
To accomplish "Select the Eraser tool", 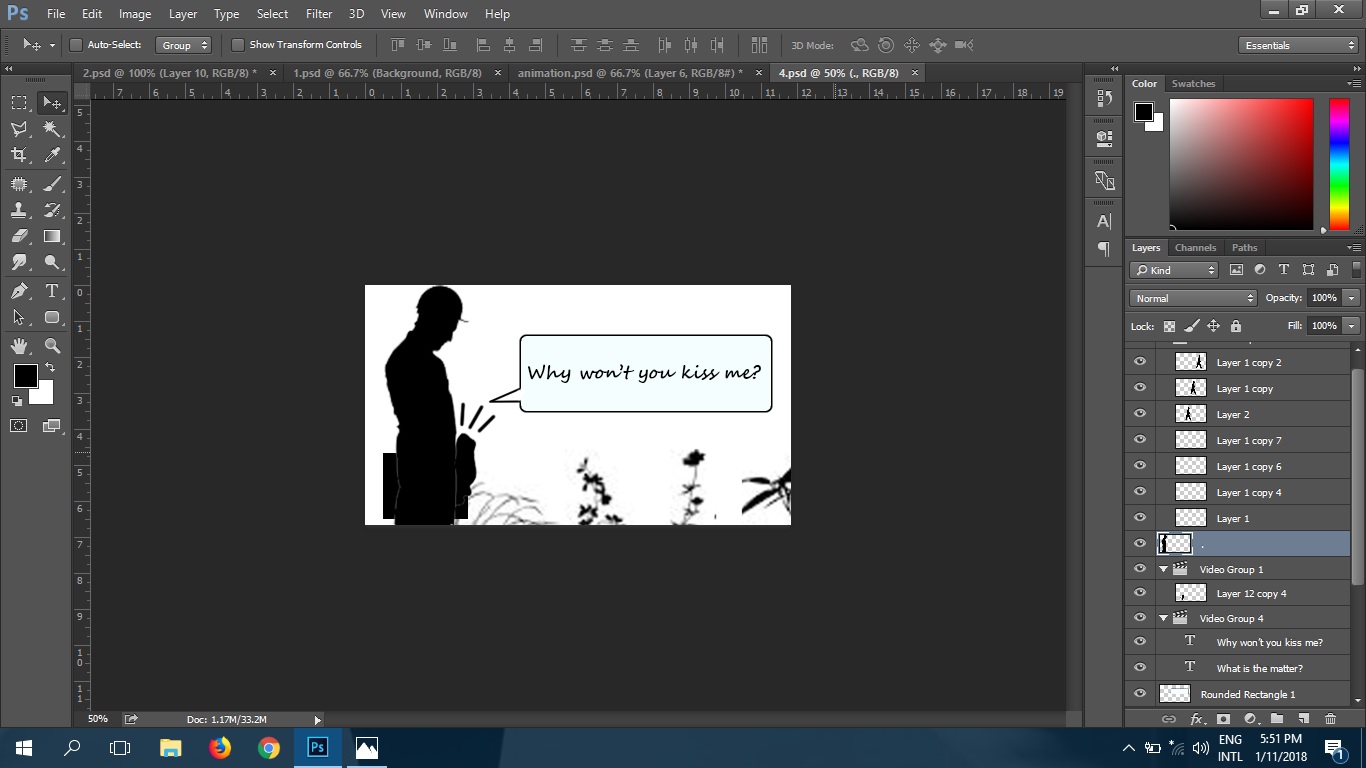I will pos(19,237).
